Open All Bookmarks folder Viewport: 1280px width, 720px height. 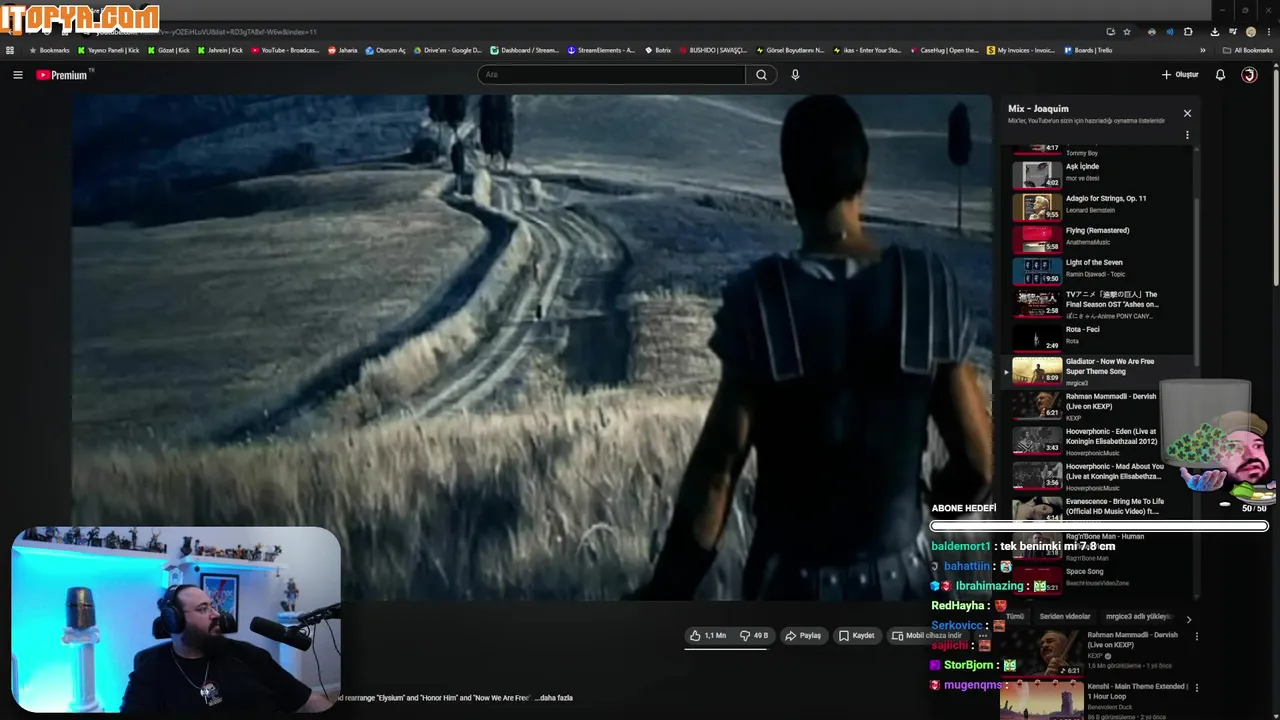click(x=1247, y=50)
